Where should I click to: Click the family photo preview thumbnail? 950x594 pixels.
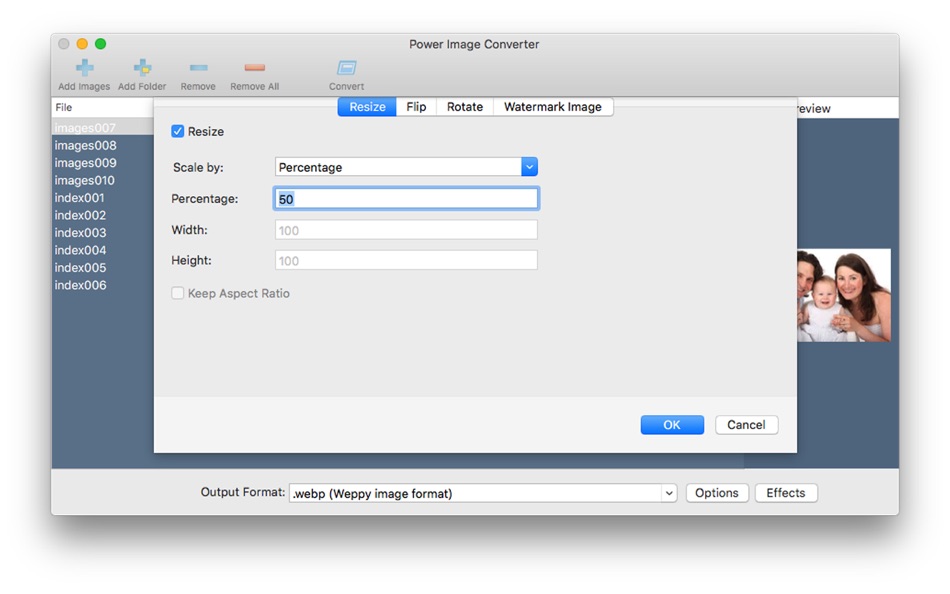click(x=844, y=295)
